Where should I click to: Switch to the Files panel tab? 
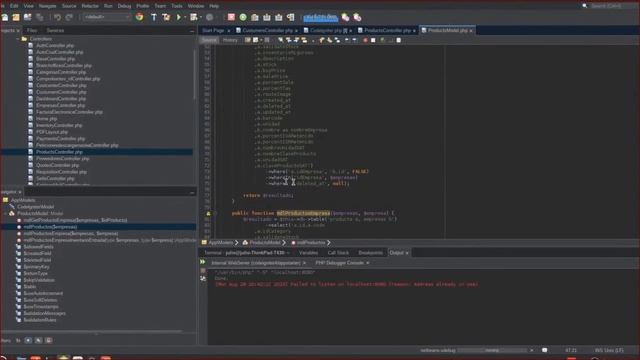[32, 30]
